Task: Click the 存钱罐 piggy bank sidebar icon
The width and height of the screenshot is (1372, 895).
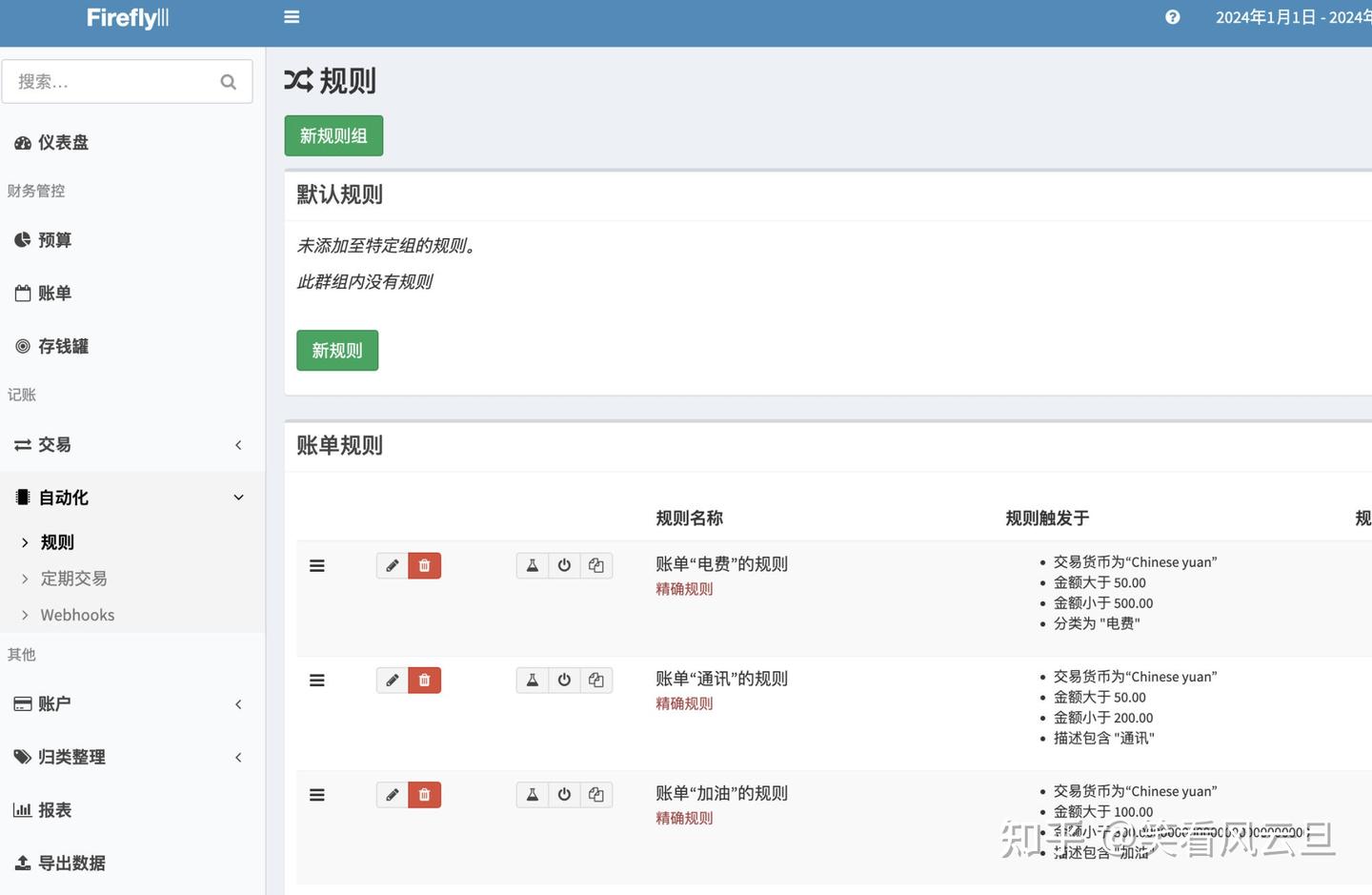Action: 22,346
